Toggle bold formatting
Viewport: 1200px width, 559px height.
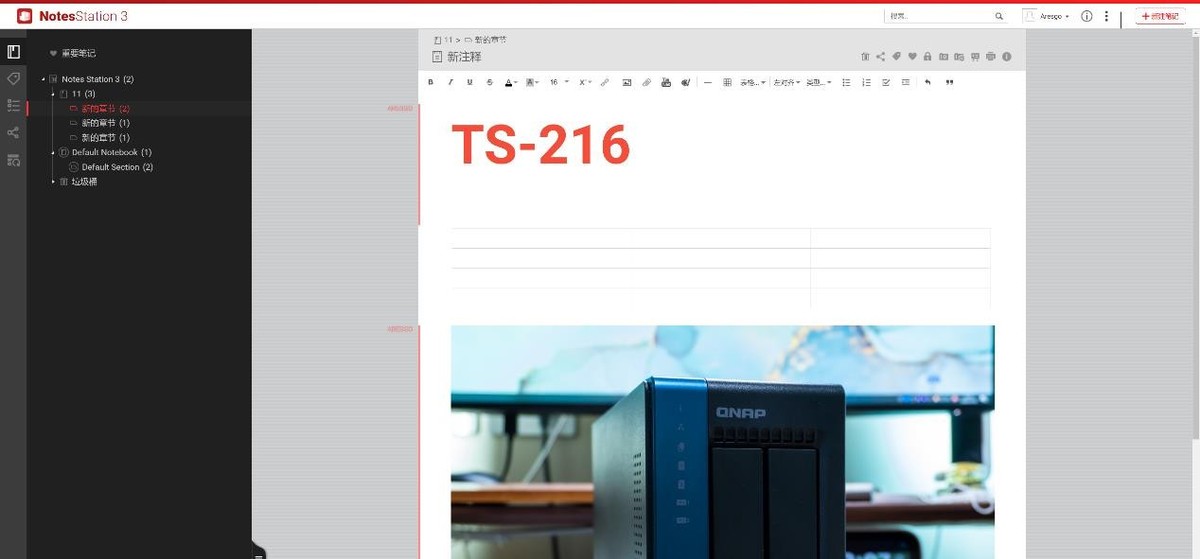[431, 82]
